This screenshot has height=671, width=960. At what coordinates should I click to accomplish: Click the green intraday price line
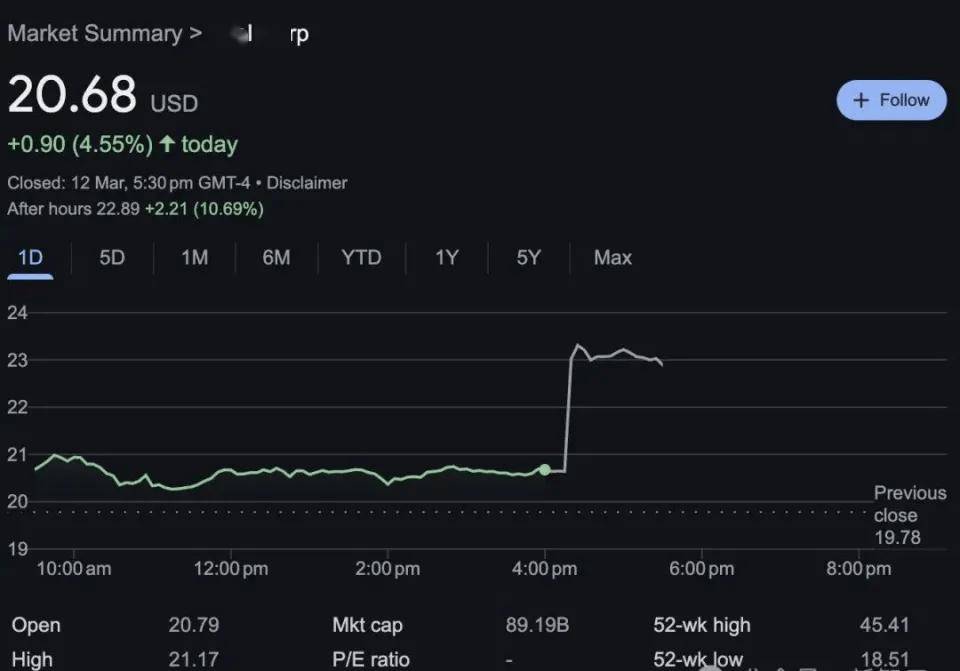pyautogui.click(x=300, y=471)
